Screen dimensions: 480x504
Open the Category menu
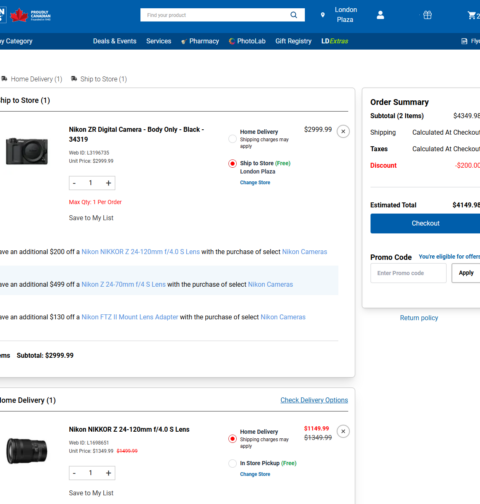16,41
